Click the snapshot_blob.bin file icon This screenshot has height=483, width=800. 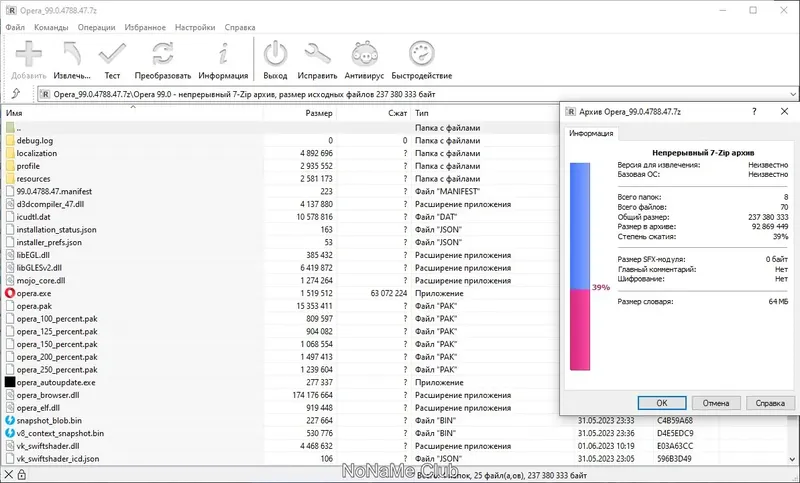[10, 420]
